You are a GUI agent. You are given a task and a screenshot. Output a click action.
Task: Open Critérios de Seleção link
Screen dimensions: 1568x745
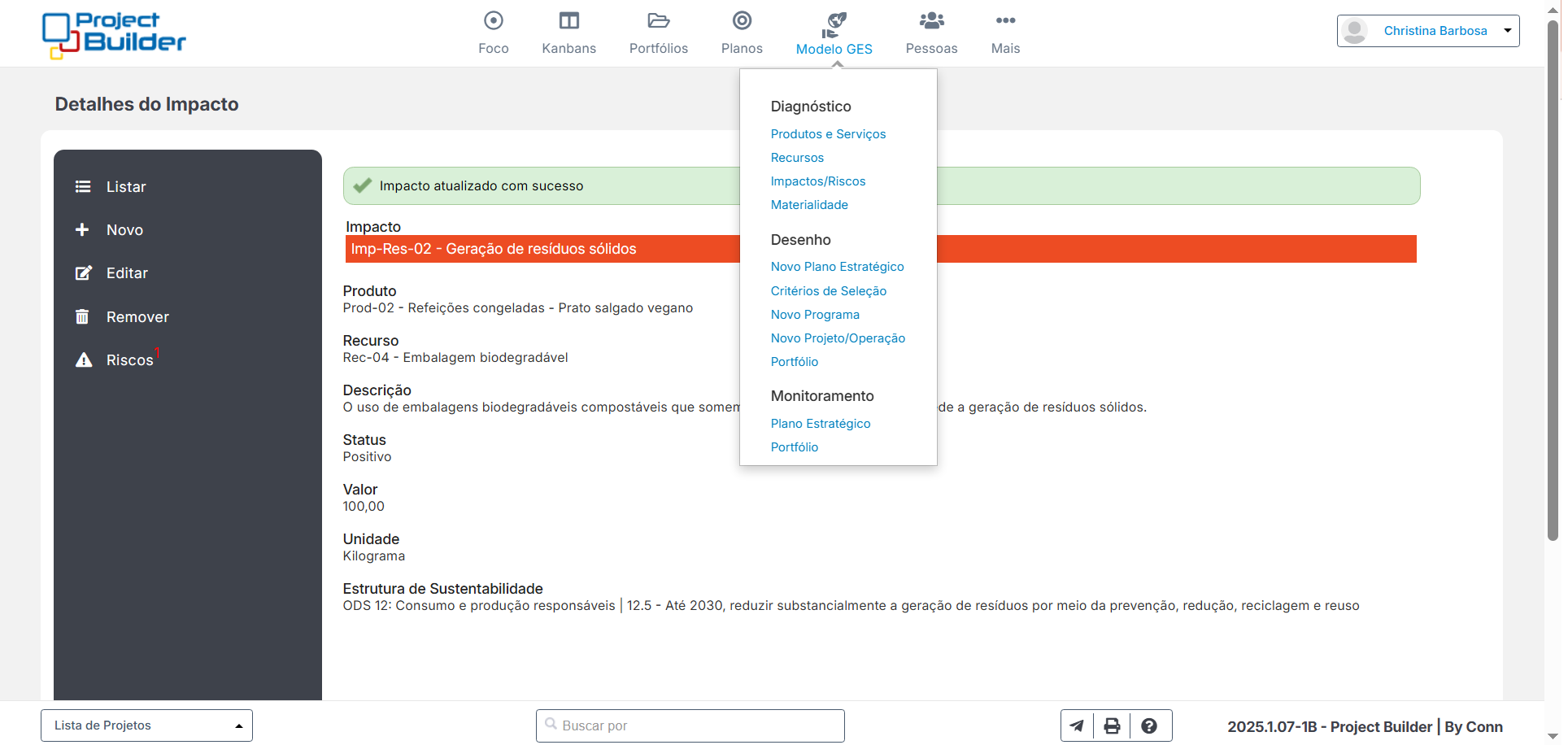coord(828,291)
